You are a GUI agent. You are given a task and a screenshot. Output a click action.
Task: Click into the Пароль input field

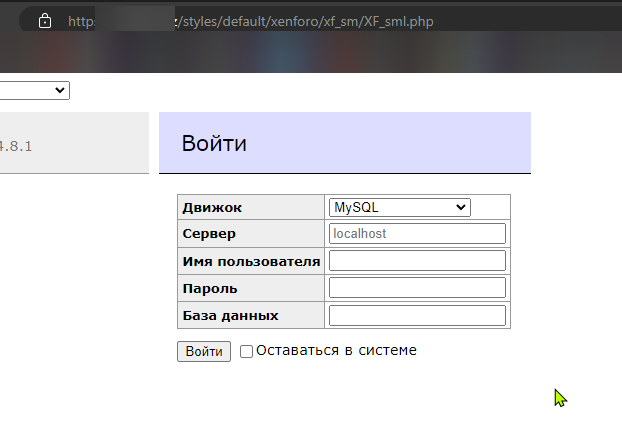pos(417,288)
